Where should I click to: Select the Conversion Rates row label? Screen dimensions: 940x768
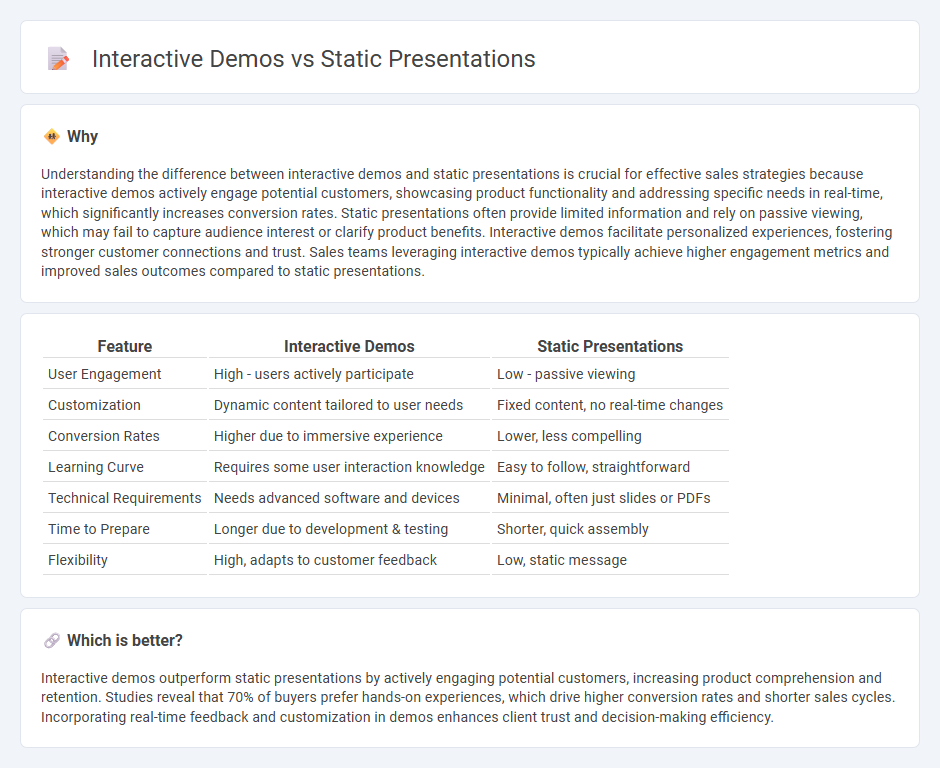104,436
